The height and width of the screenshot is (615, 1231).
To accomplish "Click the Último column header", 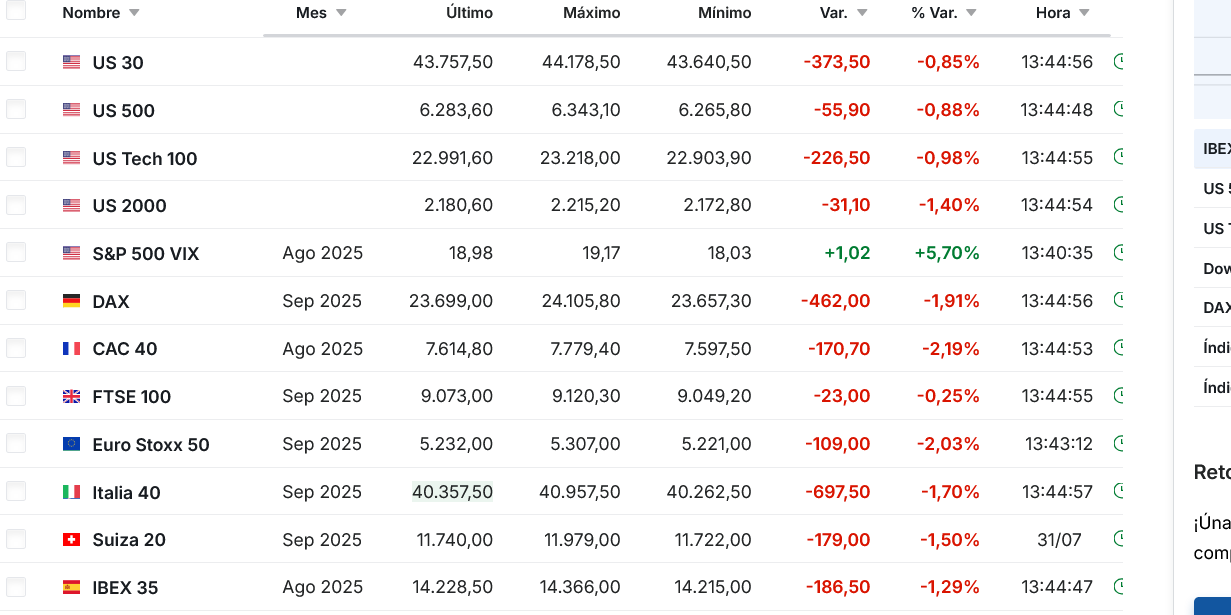I will (470, 13).
